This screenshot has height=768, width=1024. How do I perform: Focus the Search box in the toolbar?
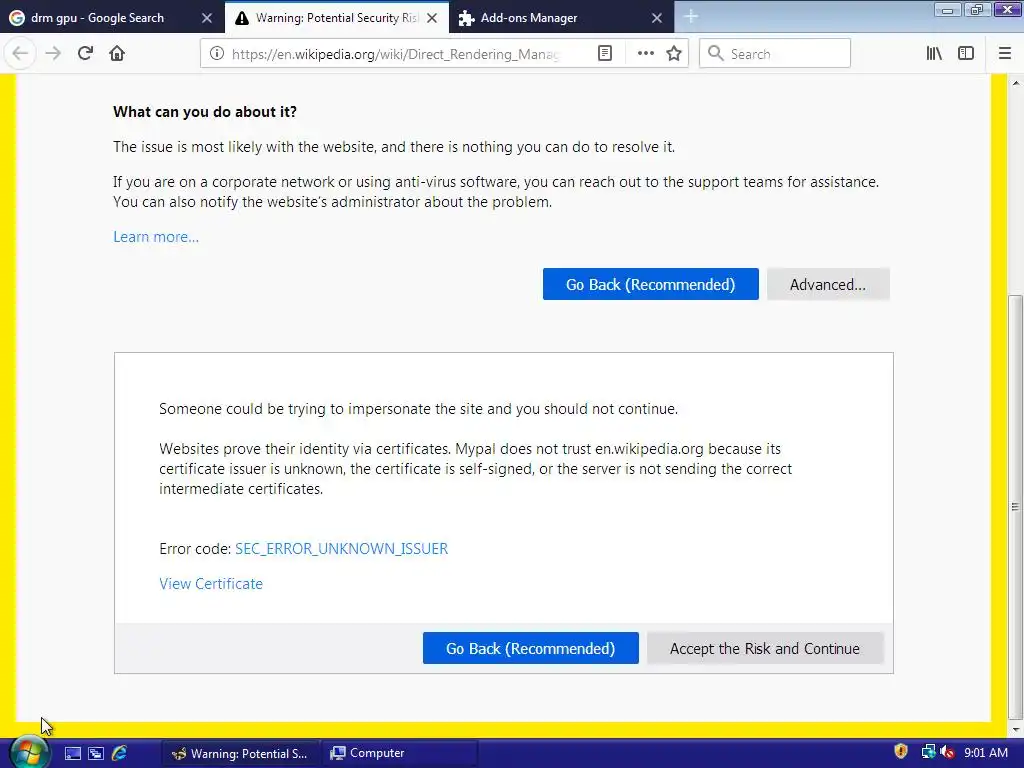coord(775,54)
